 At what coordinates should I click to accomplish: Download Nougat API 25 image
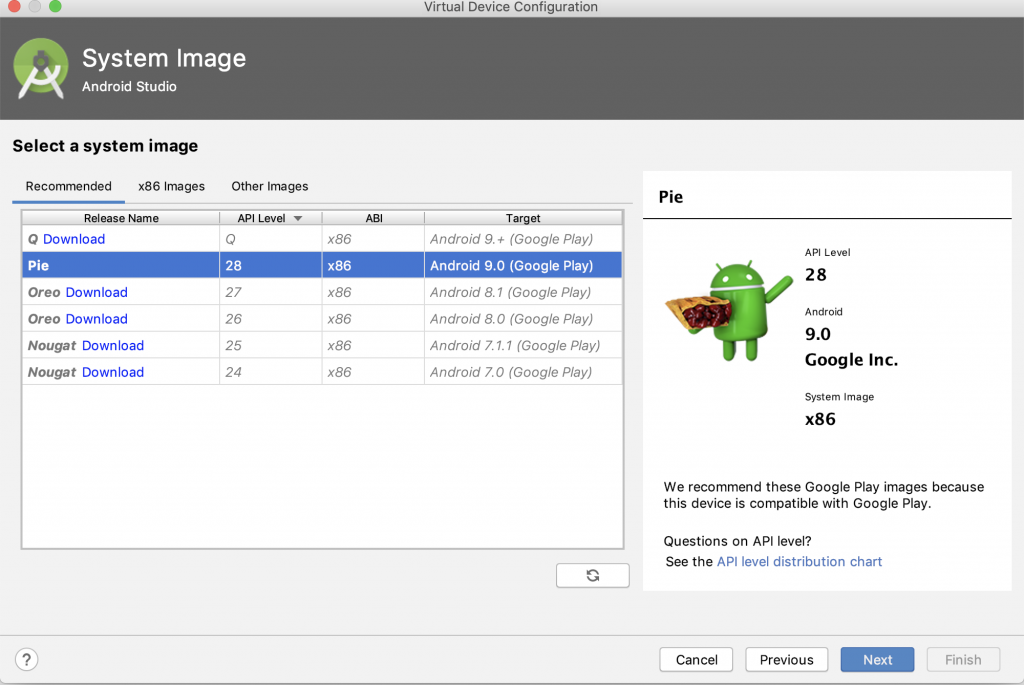(113, 345)
